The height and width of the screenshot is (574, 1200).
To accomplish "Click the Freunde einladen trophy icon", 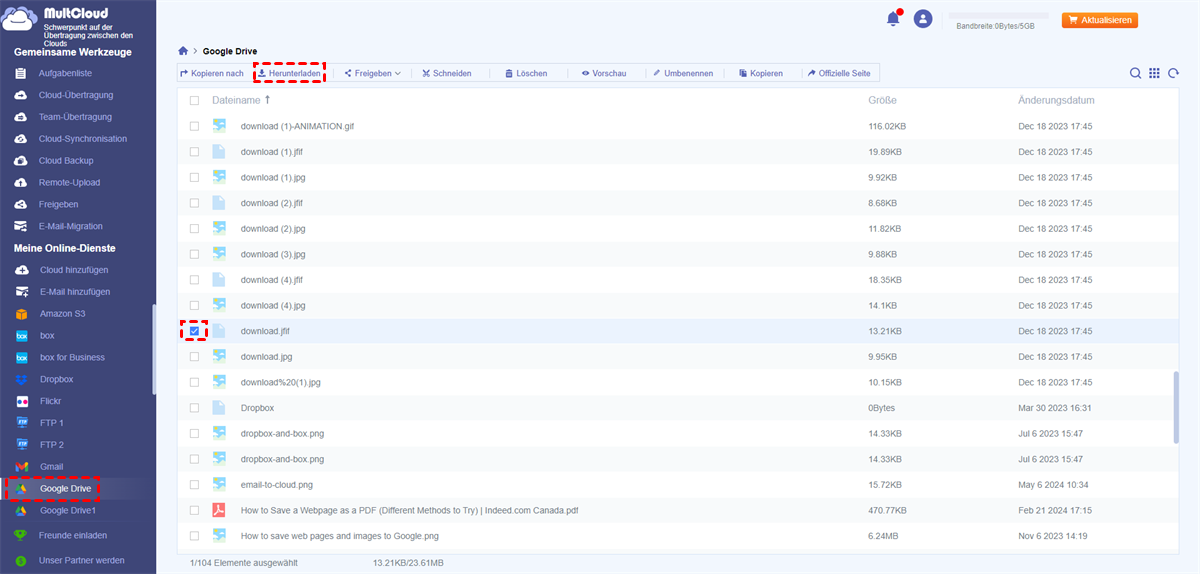I will pos(21,535).
